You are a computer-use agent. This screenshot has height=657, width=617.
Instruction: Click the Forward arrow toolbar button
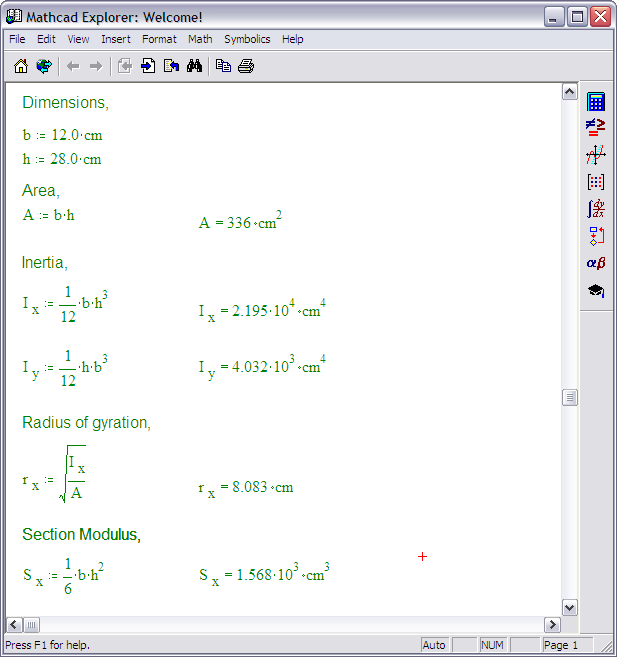[96, 66]
